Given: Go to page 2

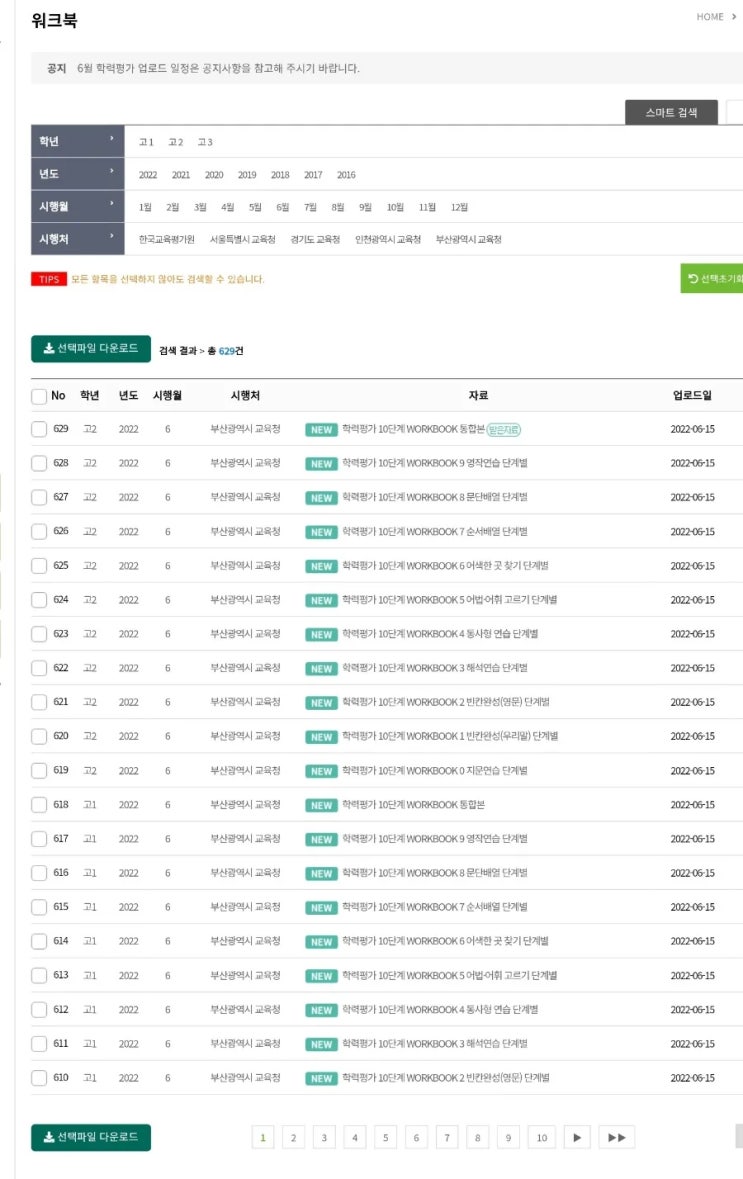Looking at the screenshot, I should coord(293,1138).
